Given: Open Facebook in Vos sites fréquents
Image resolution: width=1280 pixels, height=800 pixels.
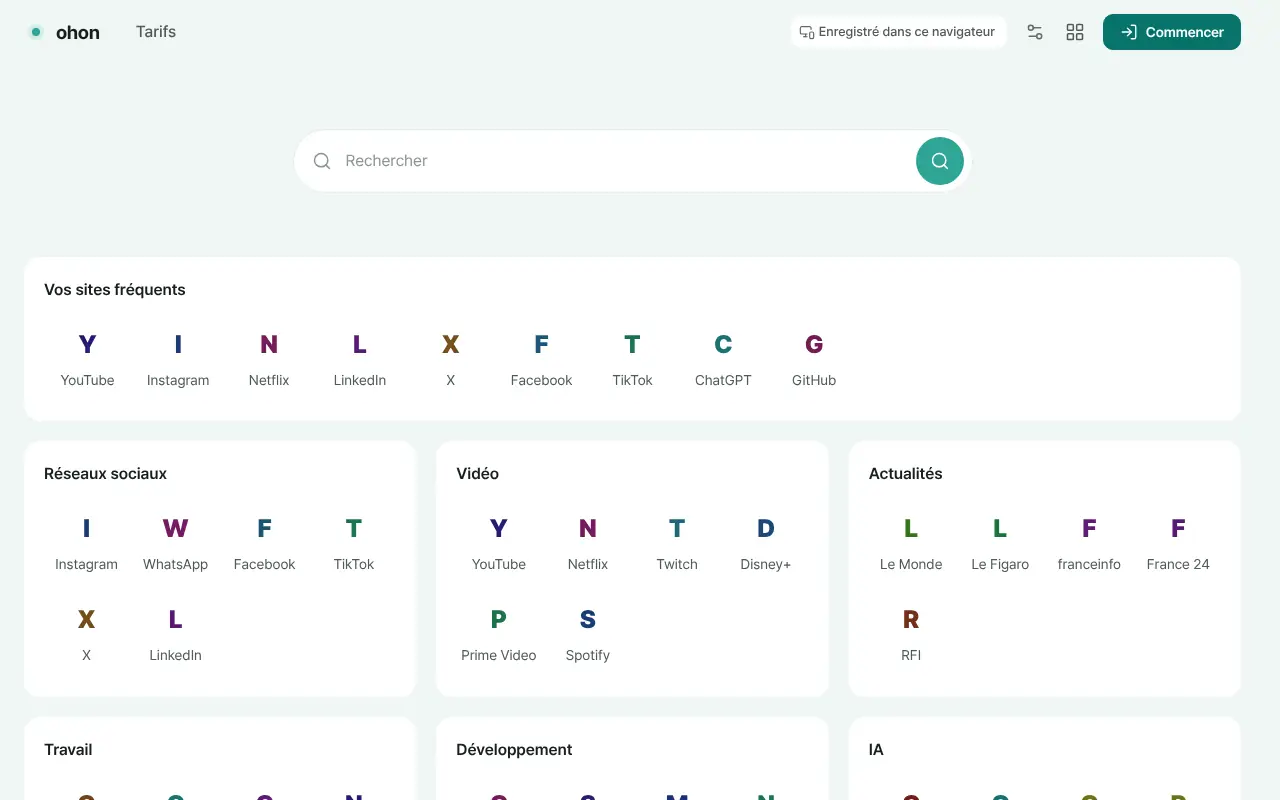Looking at the screenshot, I should (x=541, y=360).
